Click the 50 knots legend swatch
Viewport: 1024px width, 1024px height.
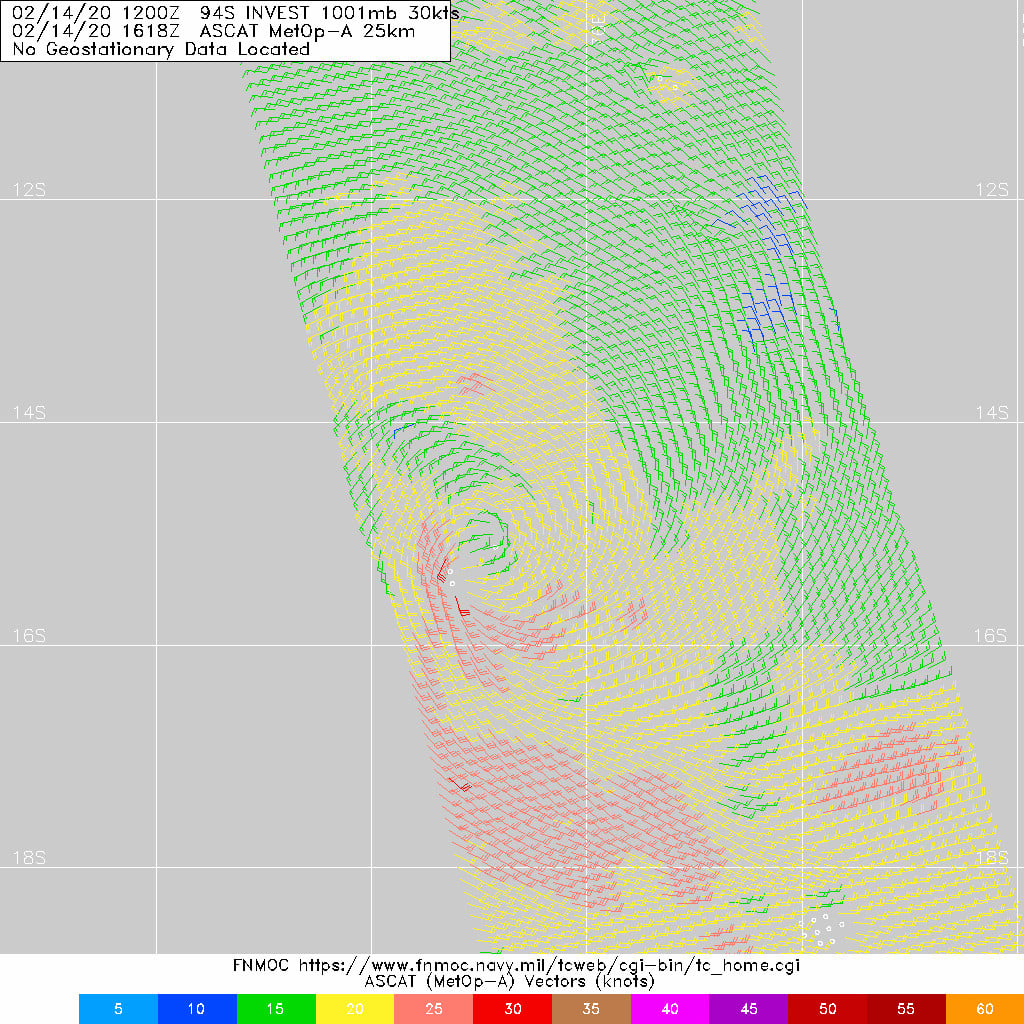[x=827, y=1009]
